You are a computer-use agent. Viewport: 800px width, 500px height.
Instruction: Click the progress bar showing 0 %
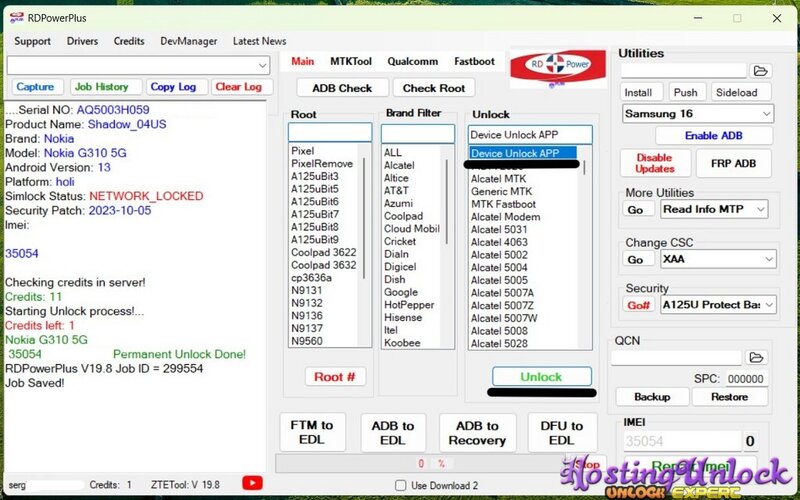click(420, 464)
